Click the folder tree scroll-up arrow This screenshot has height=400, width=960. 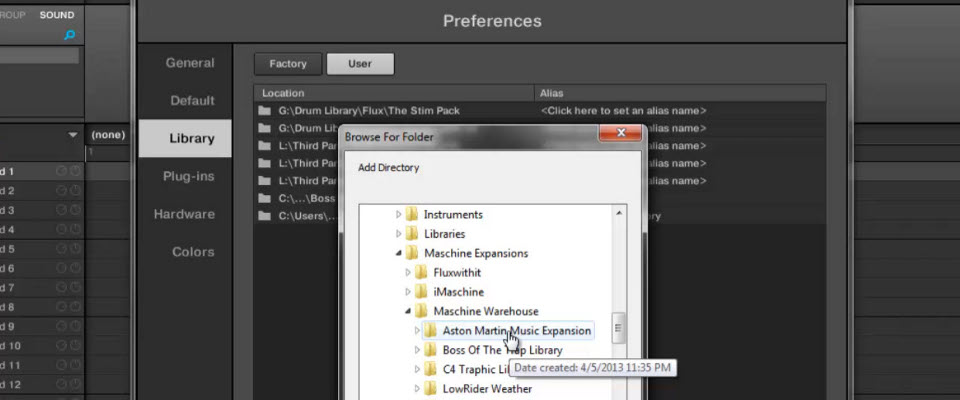618,213
